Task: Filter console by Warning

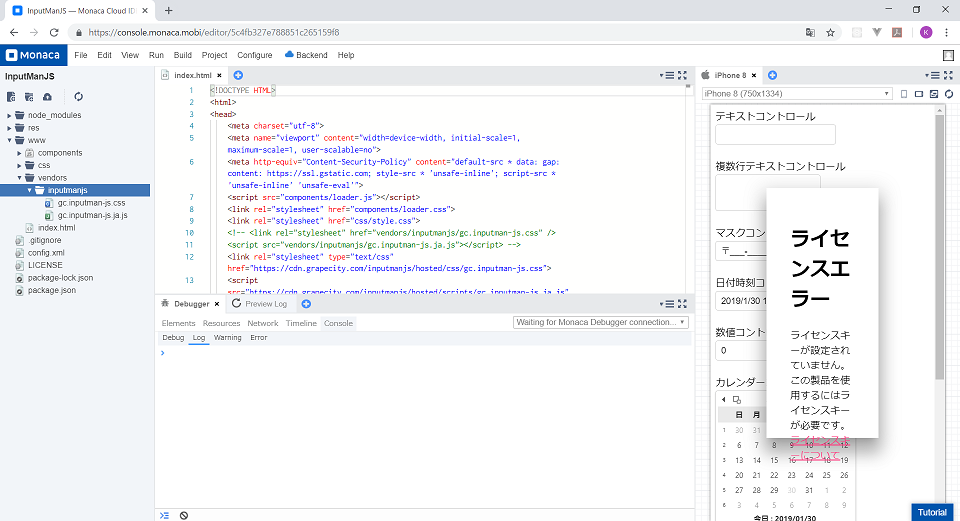Action: coord(227,337)
